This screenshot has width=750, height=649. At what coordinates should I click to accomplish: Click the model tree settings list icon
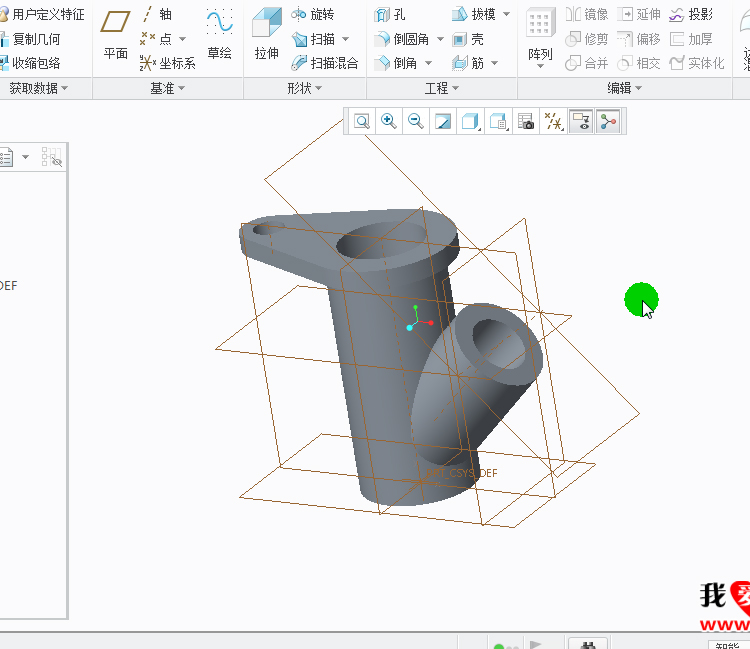tap(7, 157)
